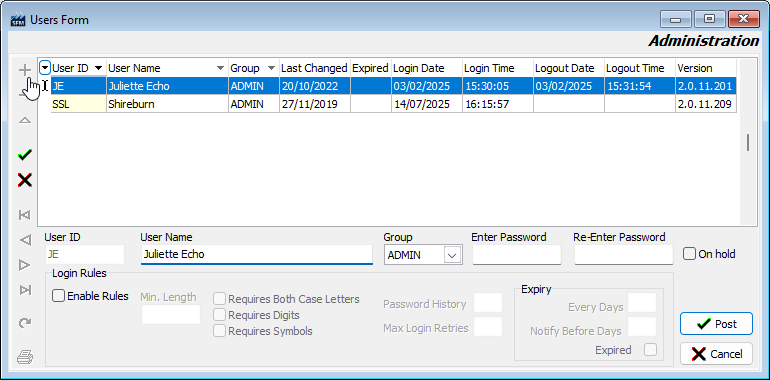
Task: Click the 15:31:54 logout time cell
Action: pyautogui.click(x=640, y=86)
